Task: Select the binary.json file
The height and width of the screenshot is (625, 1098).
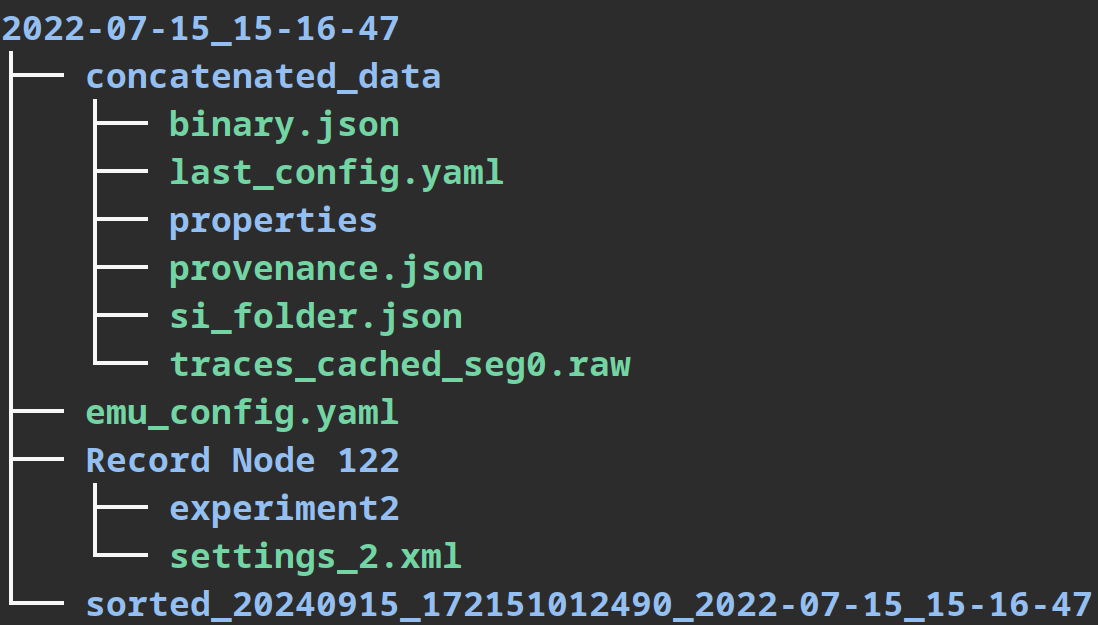Action: [x=284, y=125]
